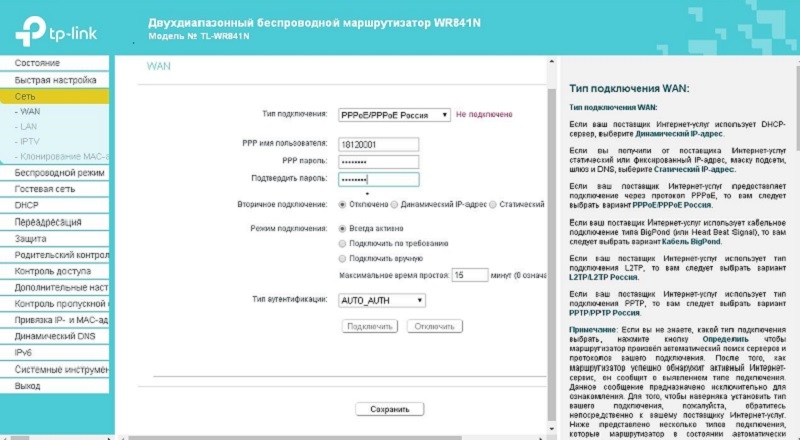Click the Тип подключения WAN: help heading
This screenshot has height=440, width=800.
coord(629,88)
